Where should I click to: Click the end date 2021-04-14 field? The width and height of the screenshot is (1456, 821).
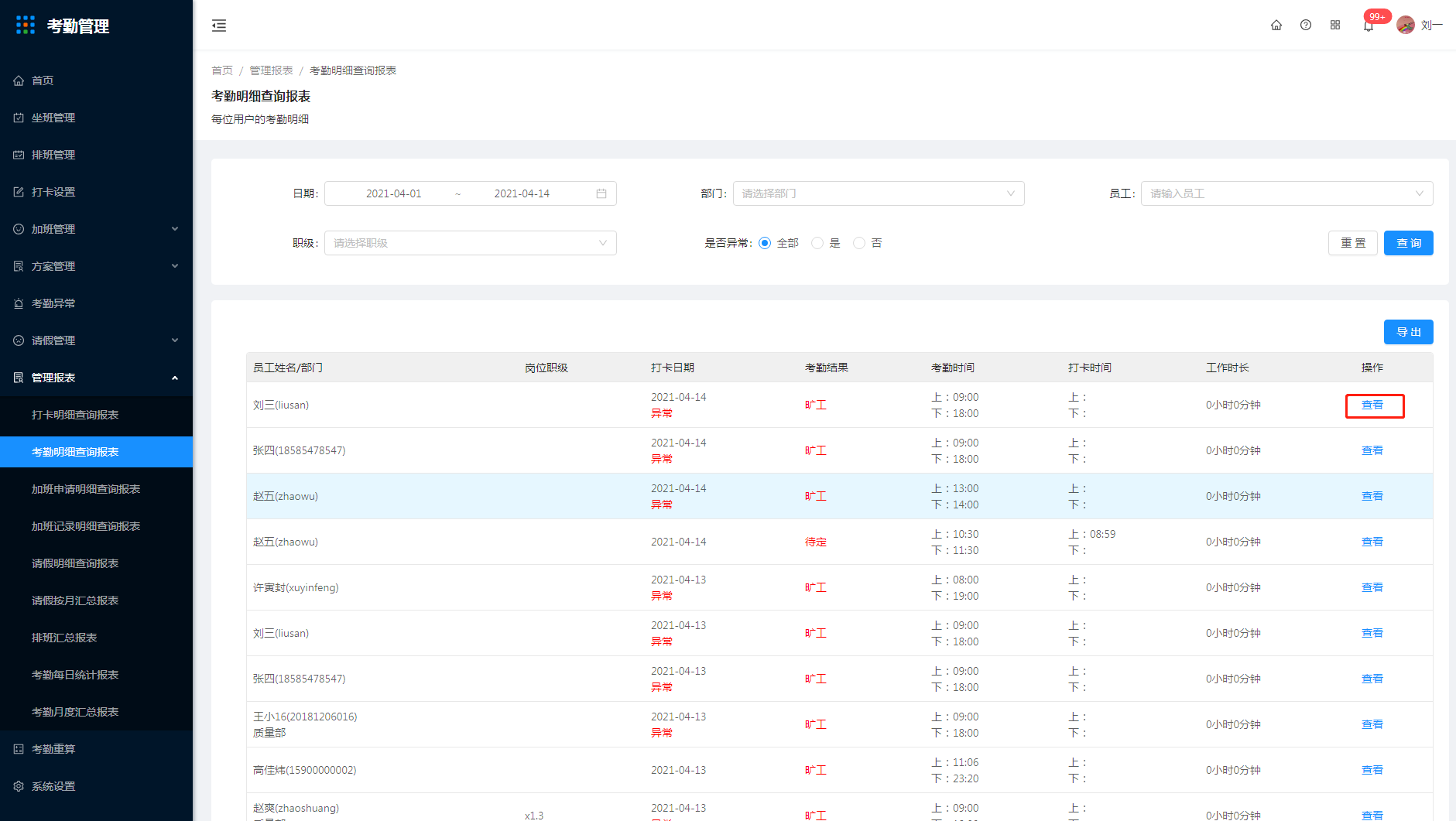(522, 193)
